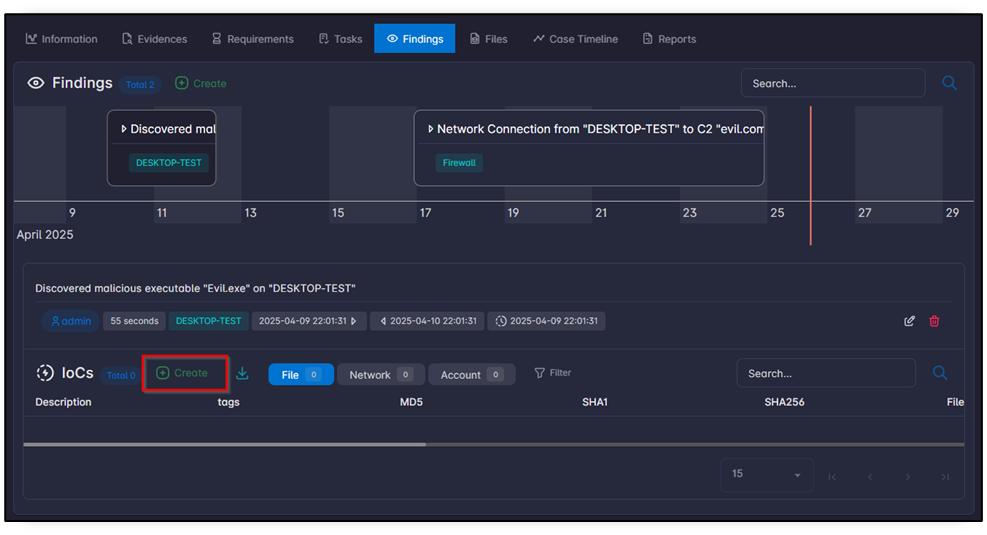
Task: Select the File IoC filter
Action: pyautogui.click(x=301, y=374)
